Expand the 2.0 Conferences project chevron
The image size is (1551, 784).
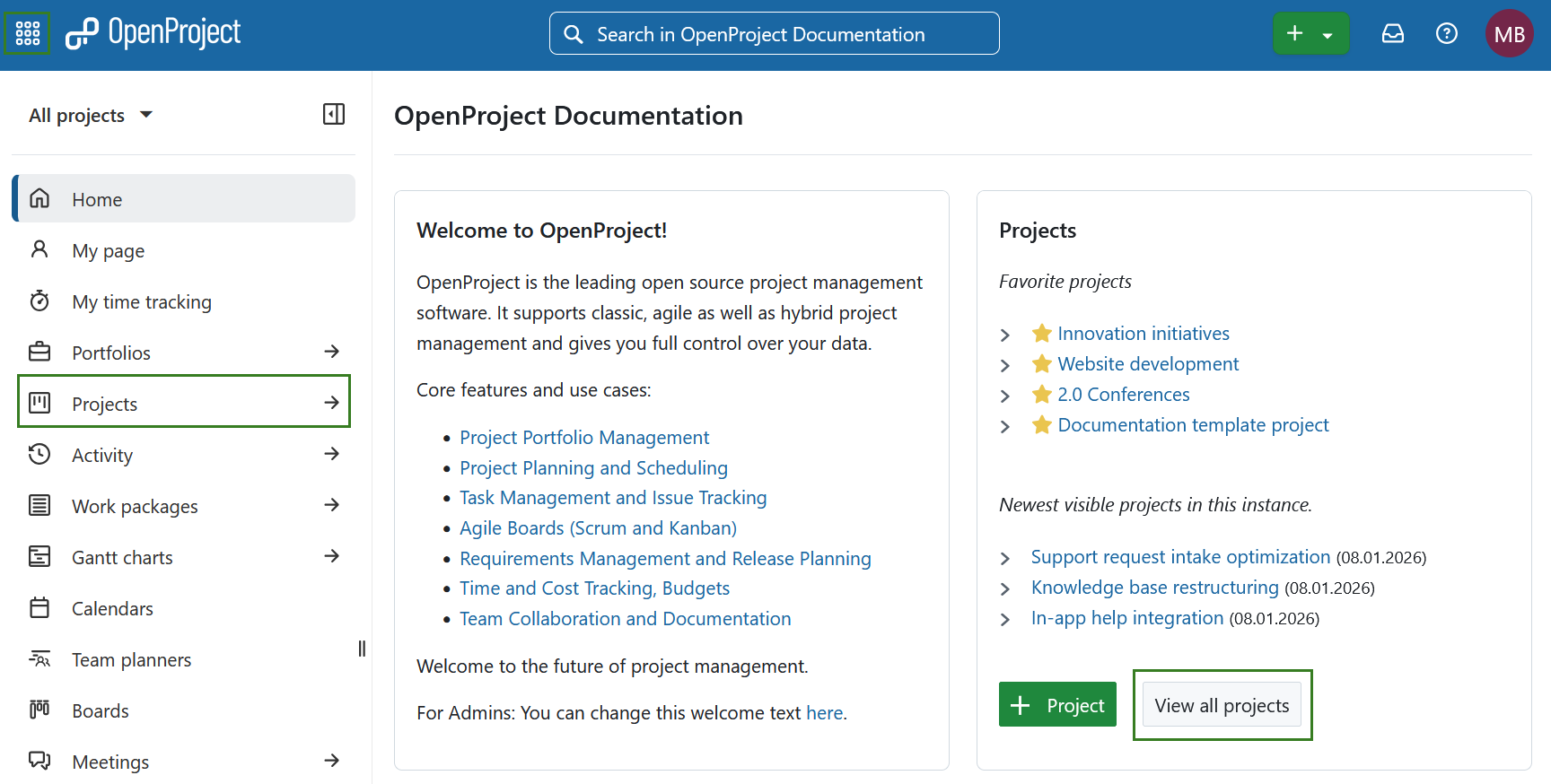[x=1005, y=396]
